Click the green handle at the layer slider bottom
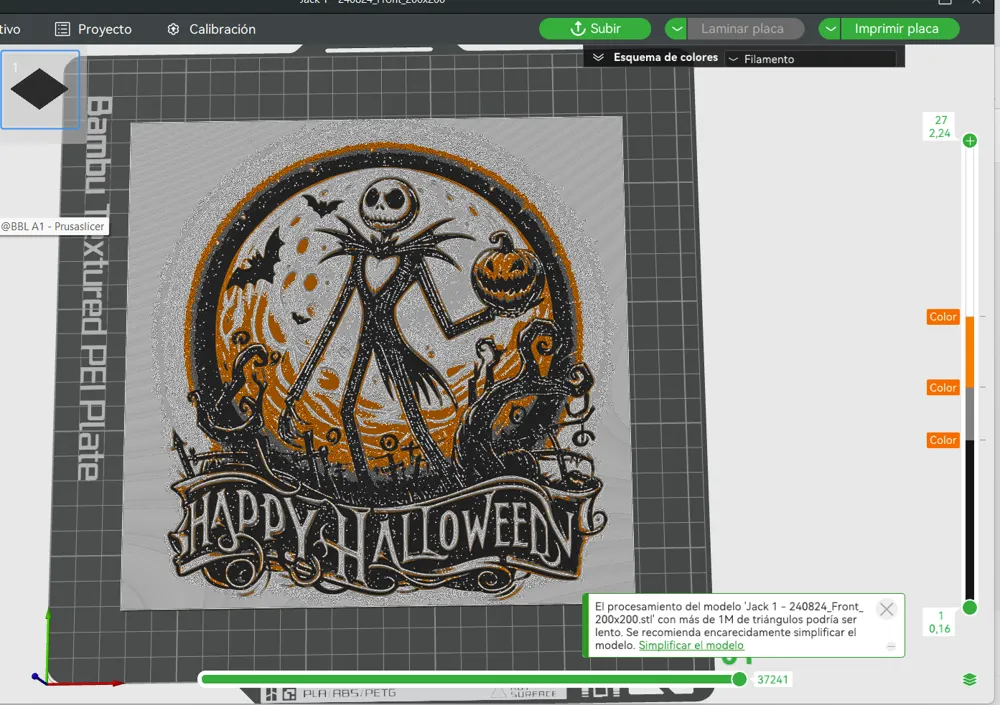Screen dimensions: 1000x705 coord(969,607)
